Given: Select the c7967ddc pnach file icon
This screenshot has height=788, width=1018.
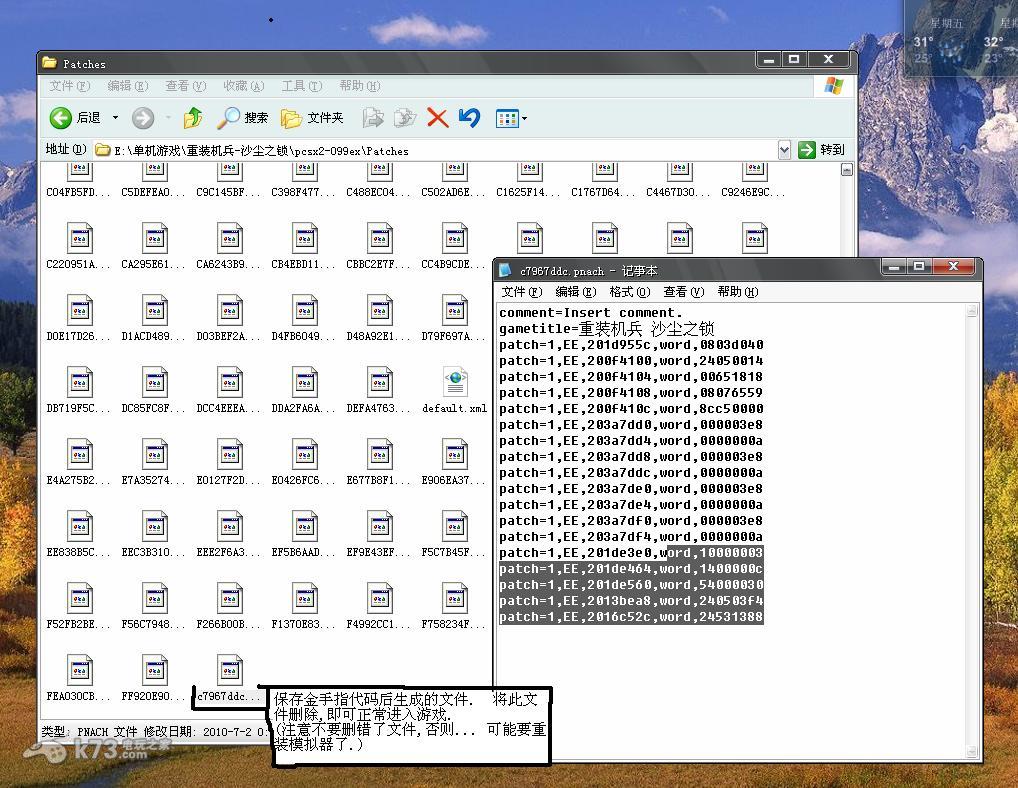Looking at the screenshot, I should click(230, 671).
